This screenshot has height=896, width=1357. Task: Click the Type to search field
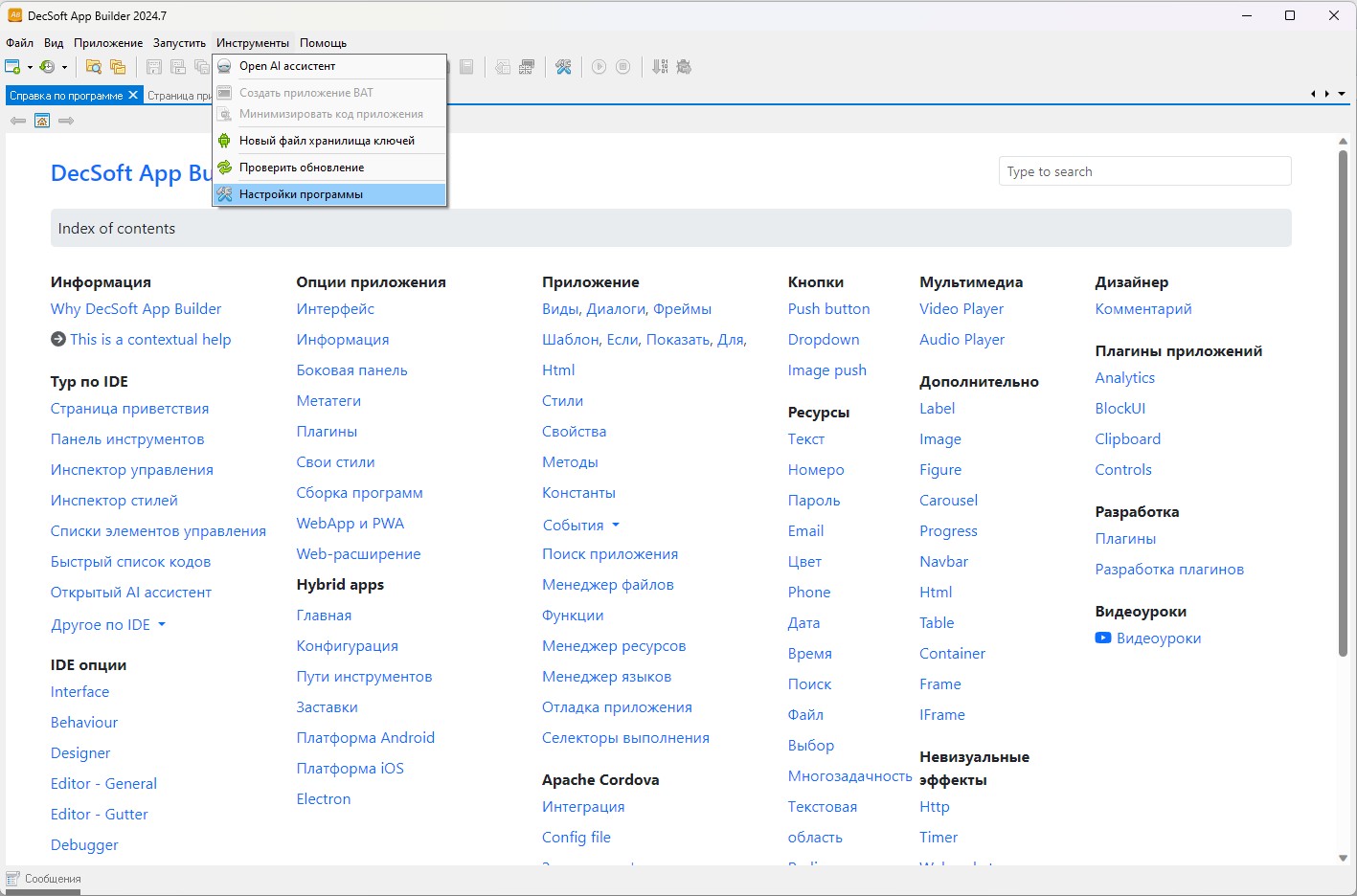pos(1143,171)
